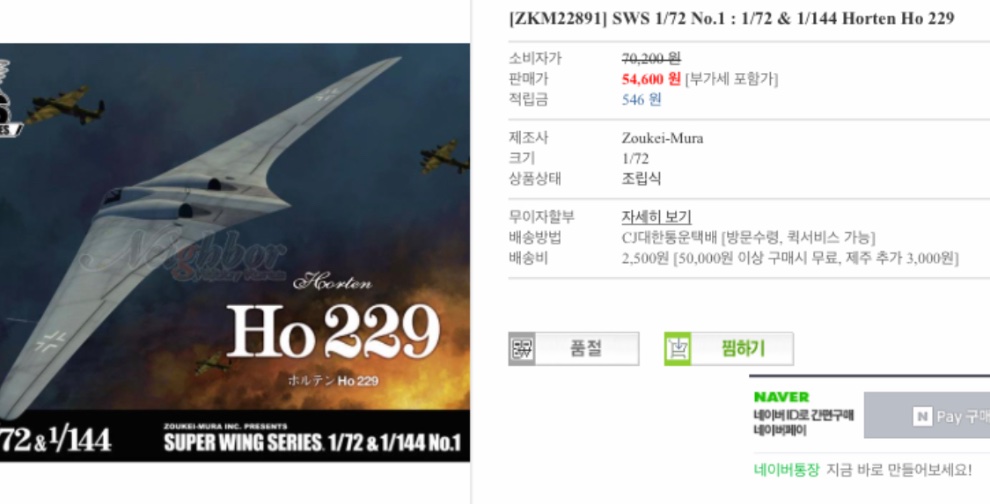The height and width of the screenshot is (504, 990).
Task: Click the green NAVER logo
Action: [781, 397]
